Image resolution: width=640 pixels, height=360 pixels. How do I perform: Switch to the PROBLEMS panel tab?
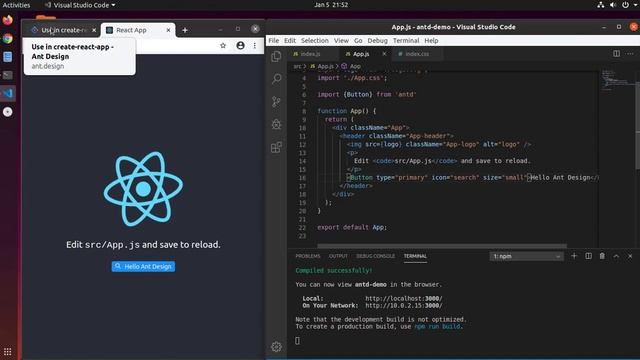coord(308,256)
